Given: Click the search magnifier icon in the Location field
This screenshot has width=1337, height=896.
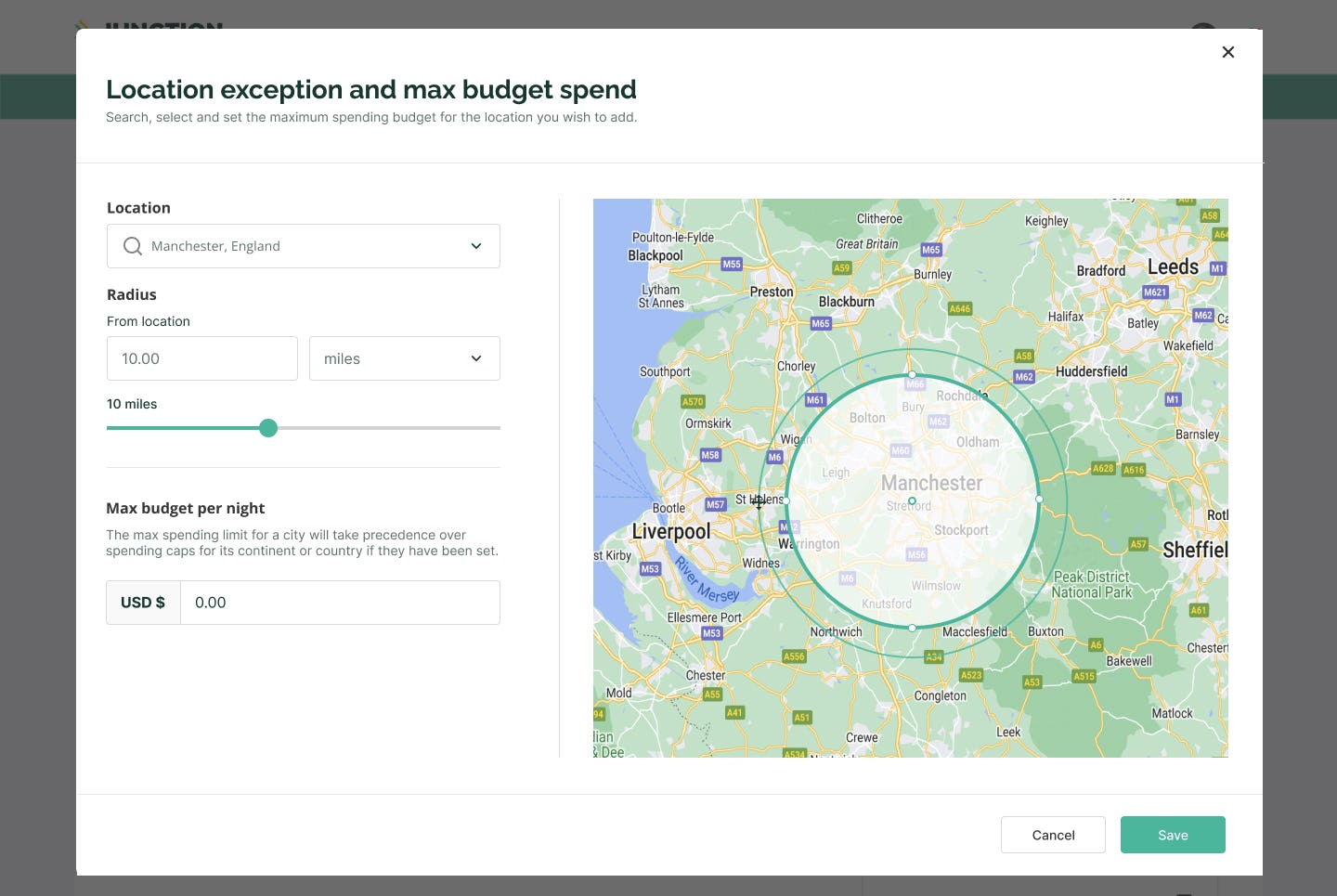Looking at the screenshot, I should (132, 245).
